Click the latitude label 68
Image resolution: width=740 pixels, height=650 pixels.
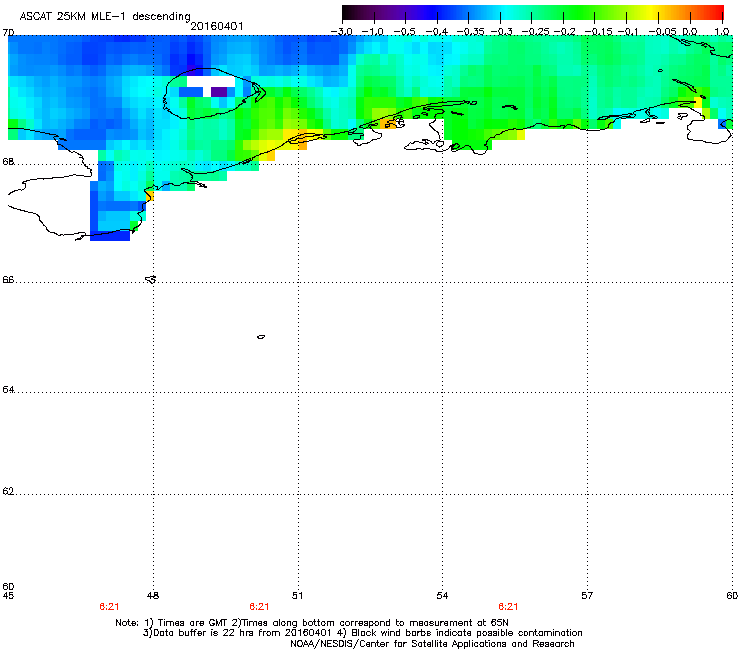coord(8,162)
